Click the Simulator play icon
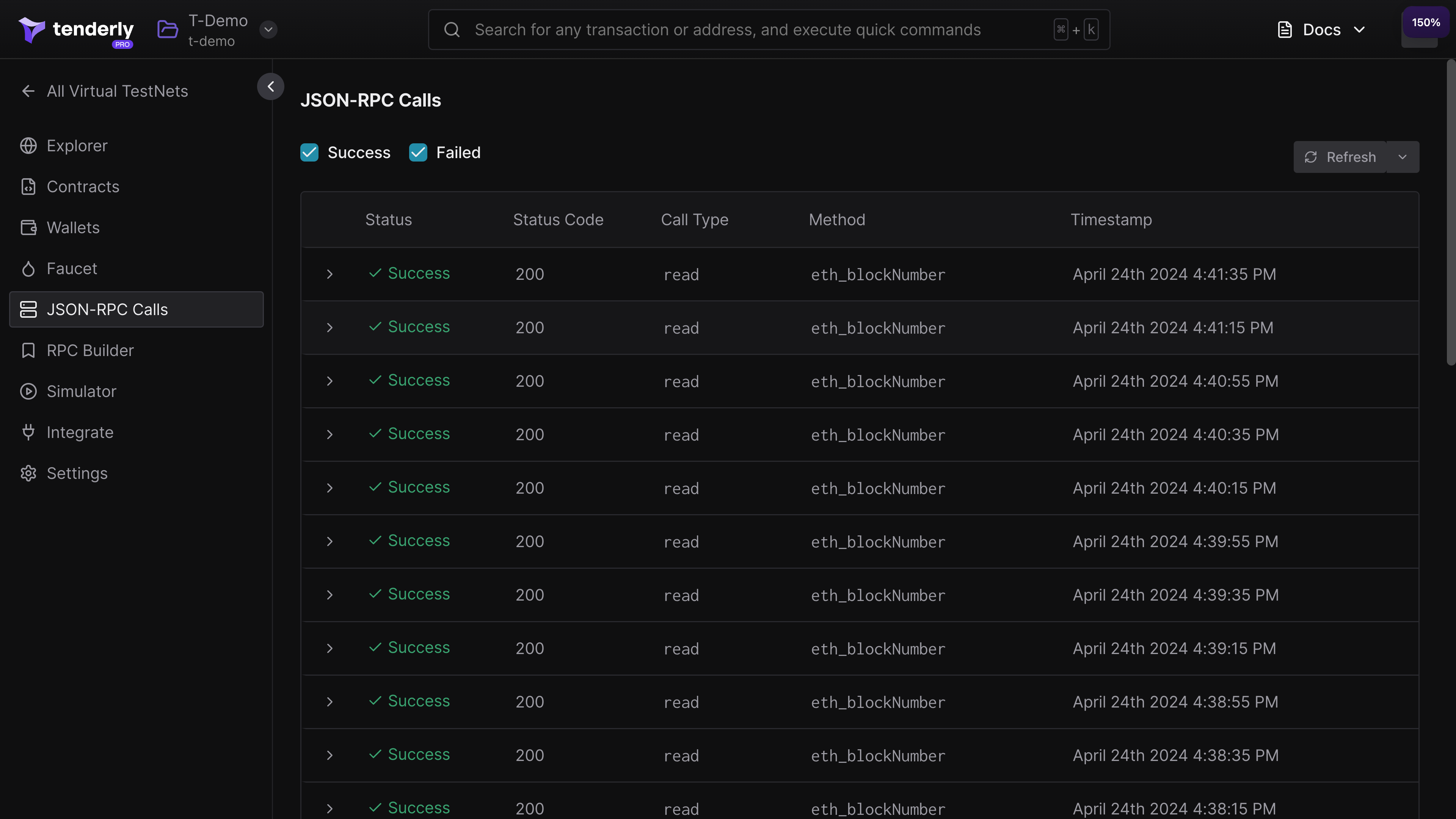Image resolution: width=1456 pixels, height=819 pixels. pos(28,392)
